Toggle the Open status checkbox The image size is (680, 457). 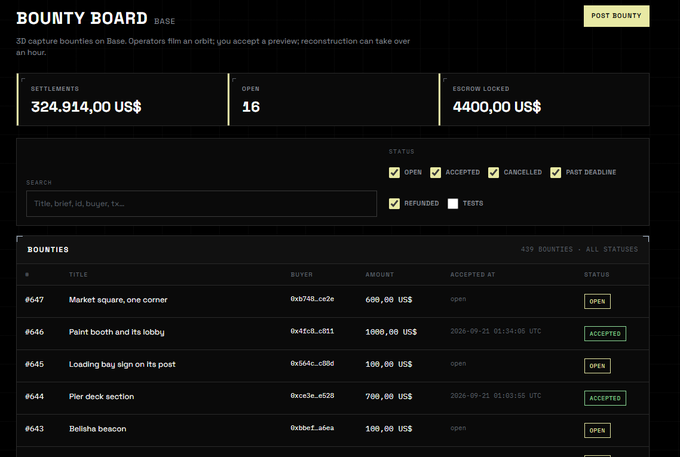(394, 173)
